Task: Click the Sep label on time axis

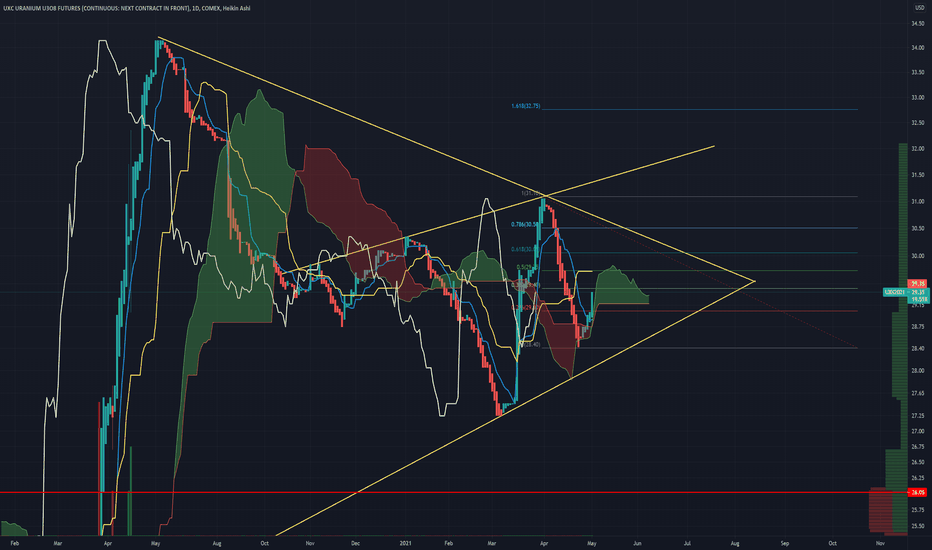Action: click(785, 543)
